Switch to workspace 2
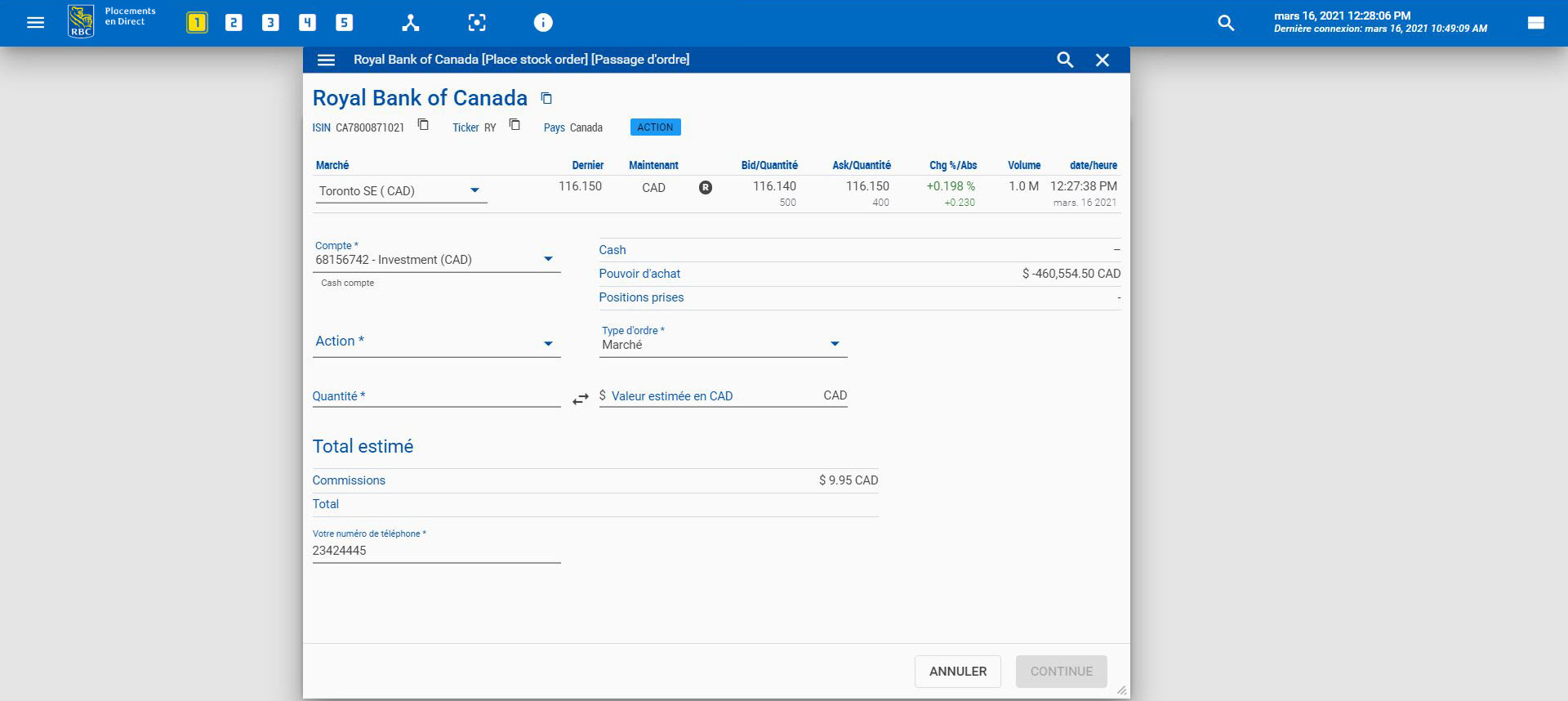1568x701 pixels. pyautogui.click(x=234, y=23)
